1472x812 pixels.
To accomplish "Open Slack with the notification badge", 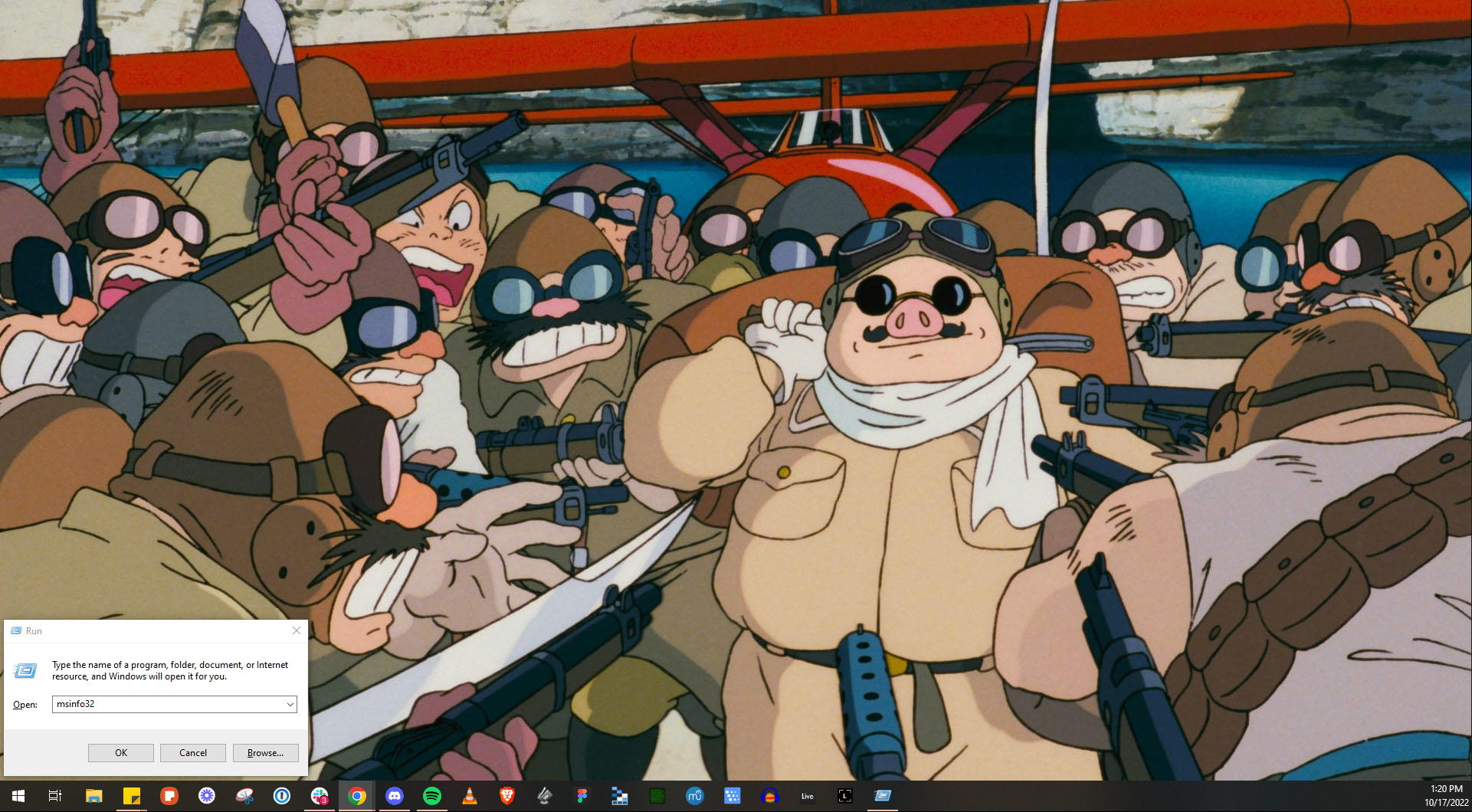I will point(319,796).
